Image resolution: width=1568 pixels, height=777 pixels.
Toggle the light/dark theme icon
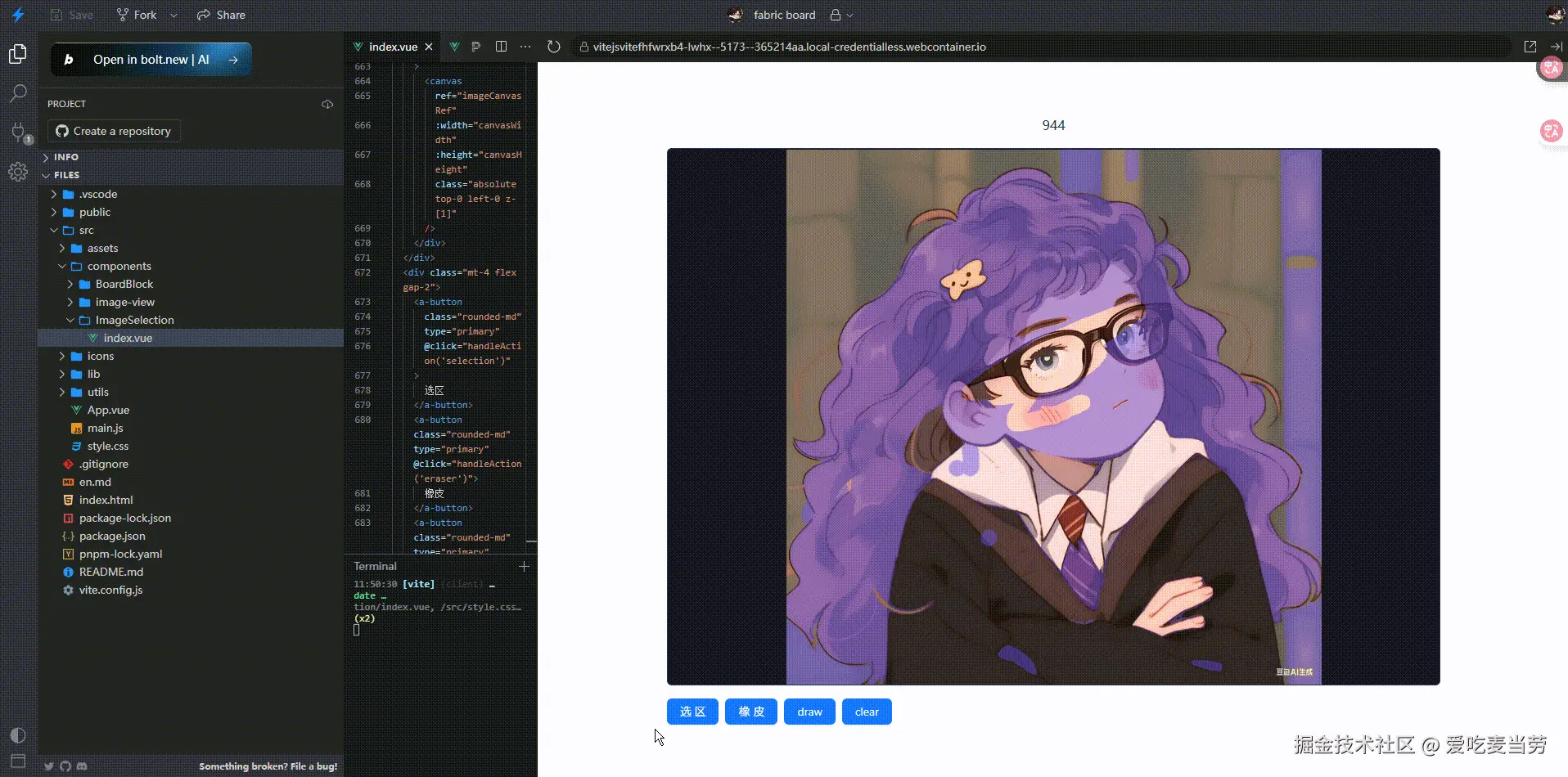pos(18,734)
